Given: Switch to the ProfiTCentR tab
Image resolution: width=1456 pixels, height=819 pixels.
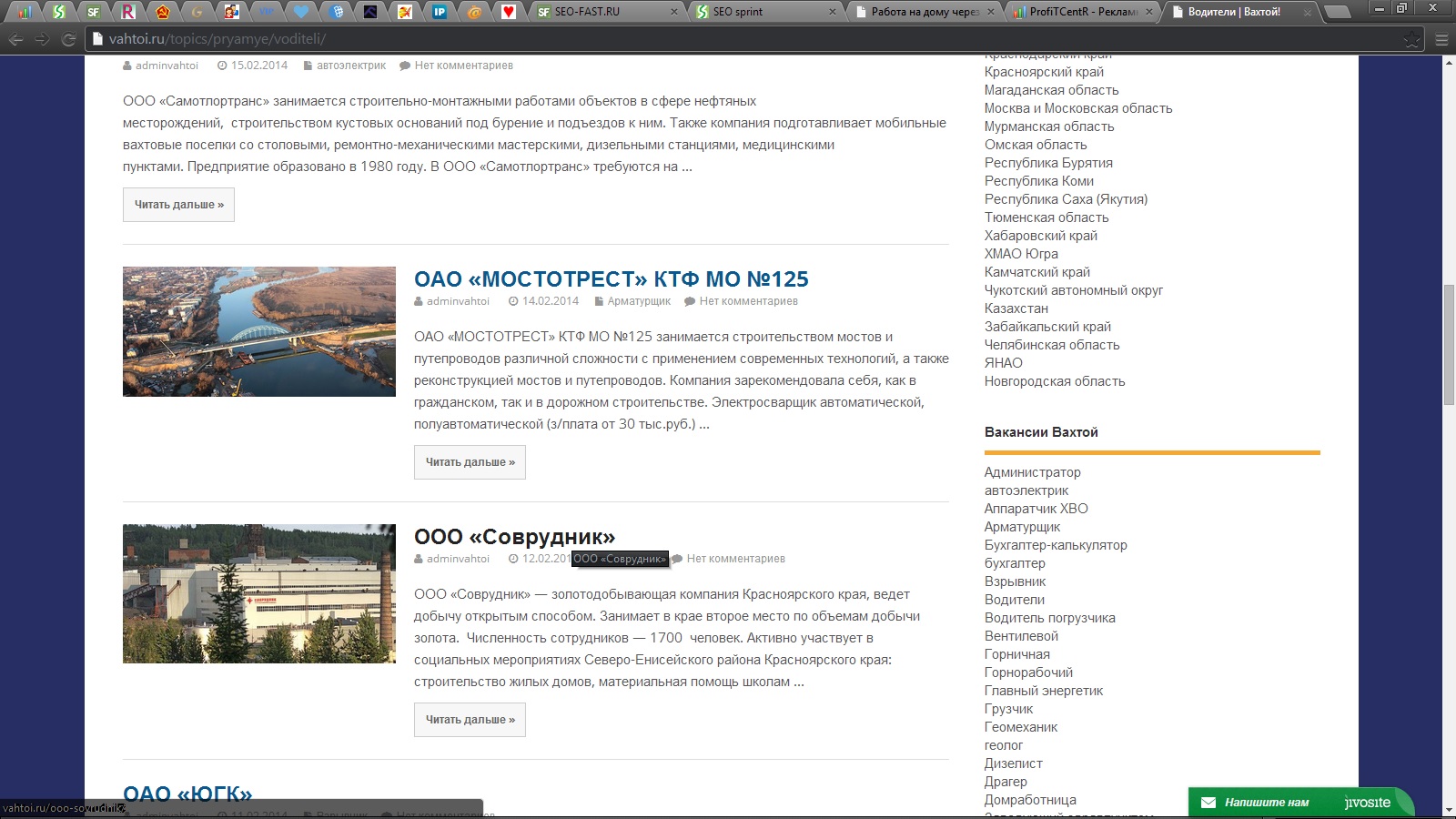Looking at the screenshot, I should [1083, 12].
